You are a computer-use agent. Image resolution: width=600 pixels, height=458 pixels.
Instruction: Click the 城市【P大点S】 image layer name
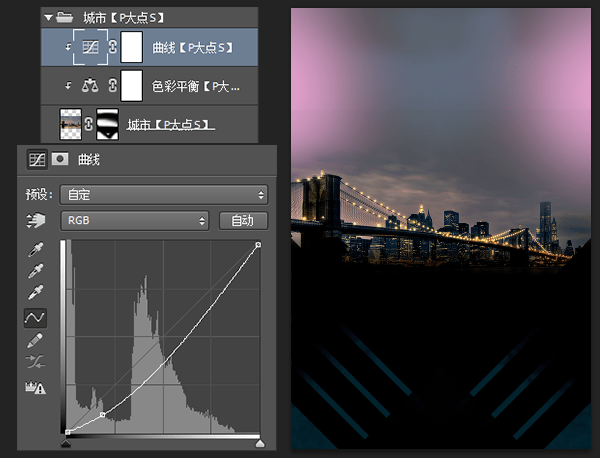[171, 125]
